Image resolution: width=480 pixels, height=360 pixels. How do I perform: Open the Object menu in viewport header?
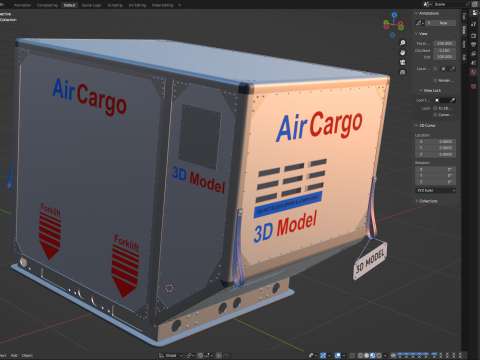pos(27,355)
